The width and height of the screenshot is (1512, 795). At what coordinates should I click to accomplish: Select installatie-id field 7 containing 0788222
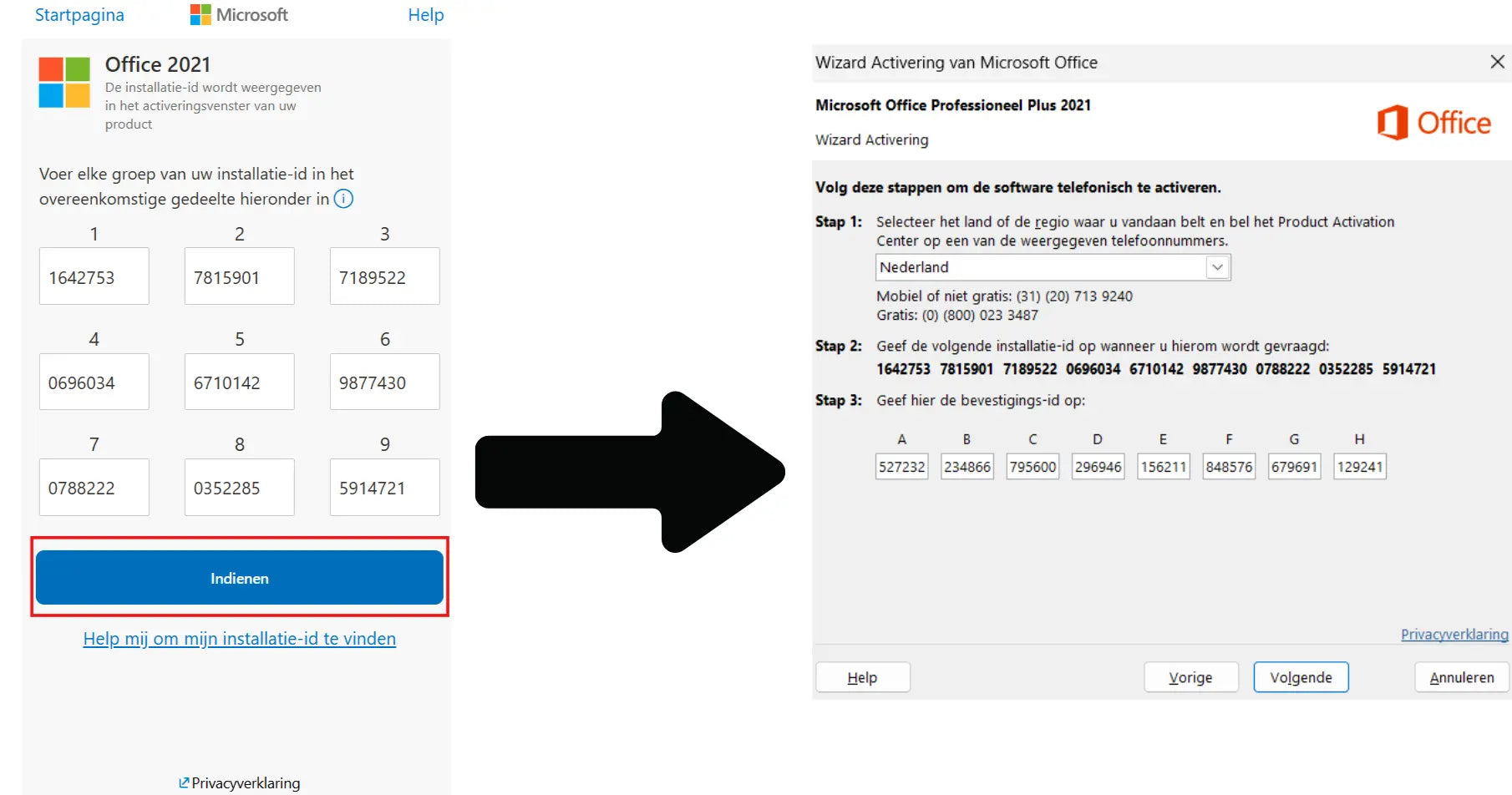tap(94, 487)
